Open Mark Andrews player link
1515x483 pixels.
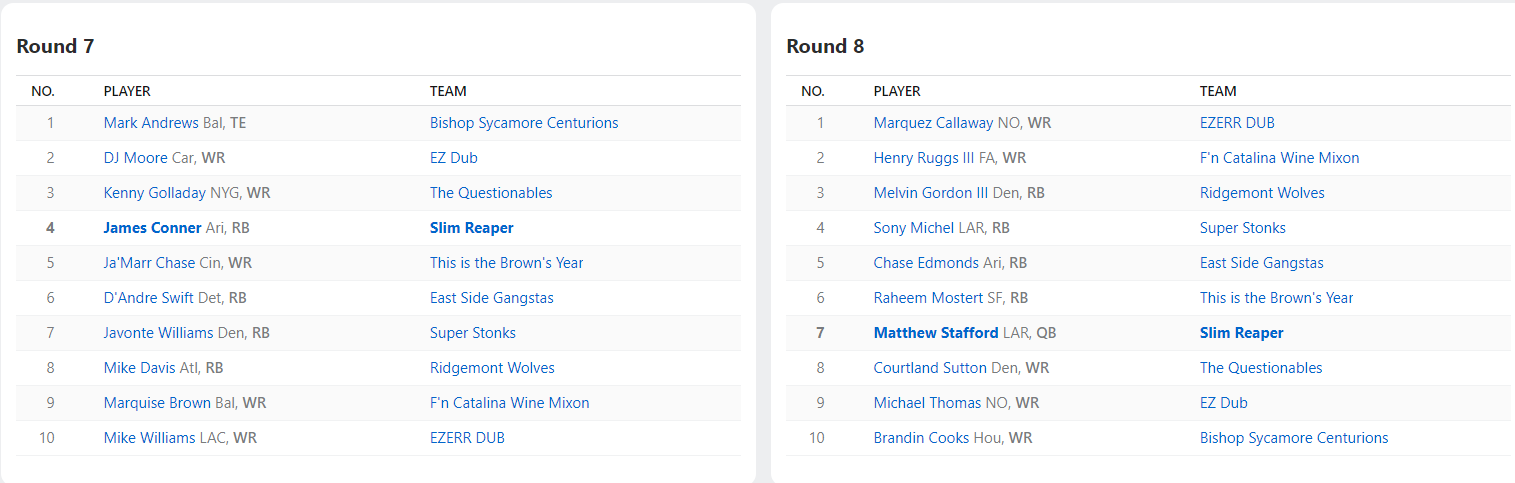[x=151, y=123]
